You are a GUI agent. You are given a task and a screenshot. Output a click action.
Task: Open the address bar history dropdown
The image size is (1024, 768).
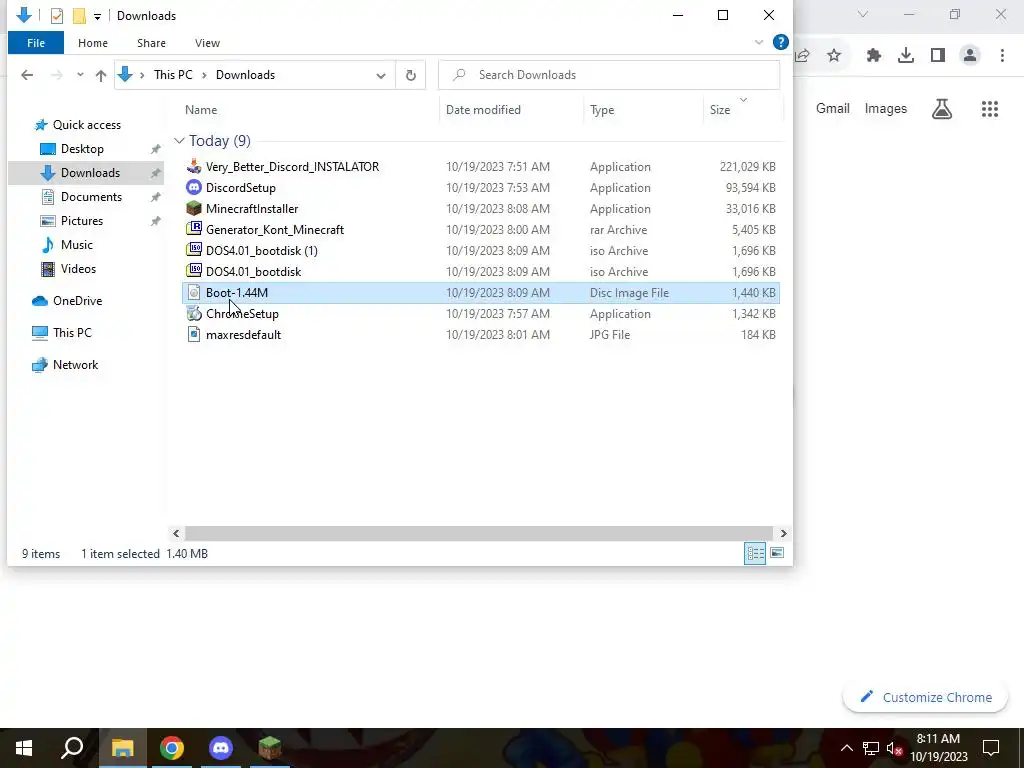pyautogui.click(x=381, y=75)
